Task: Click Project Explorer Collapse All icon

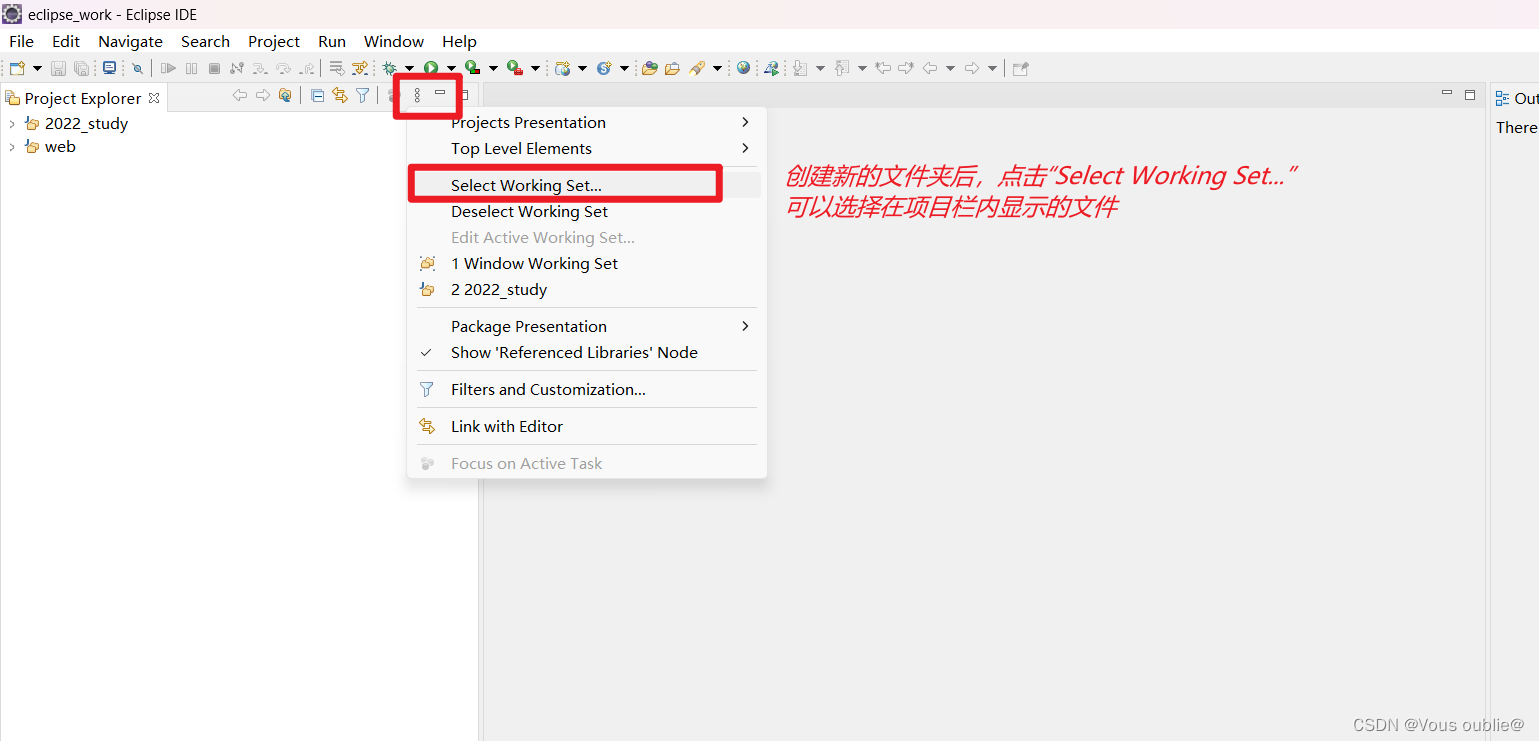Action: tap(317, 96)
